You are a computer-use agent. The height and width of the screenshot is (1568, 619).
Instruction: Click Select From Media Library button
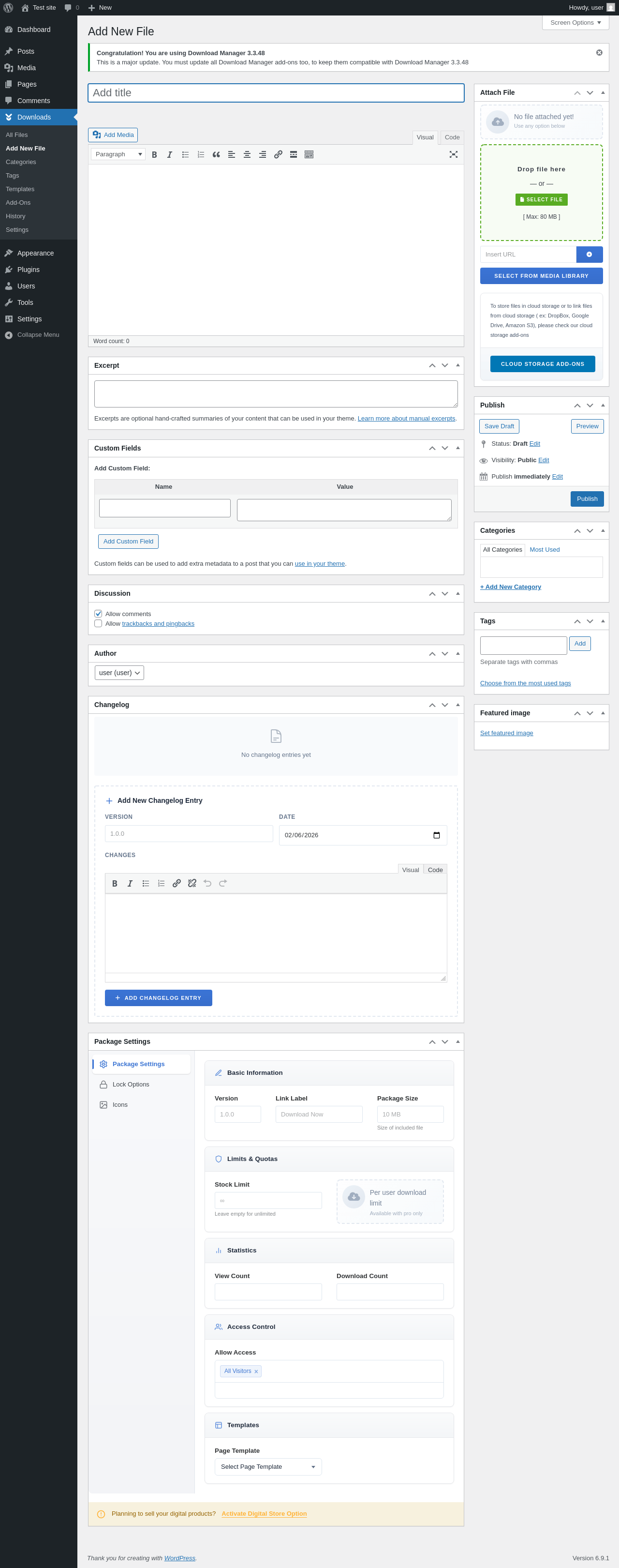click(x=541, y=276)
